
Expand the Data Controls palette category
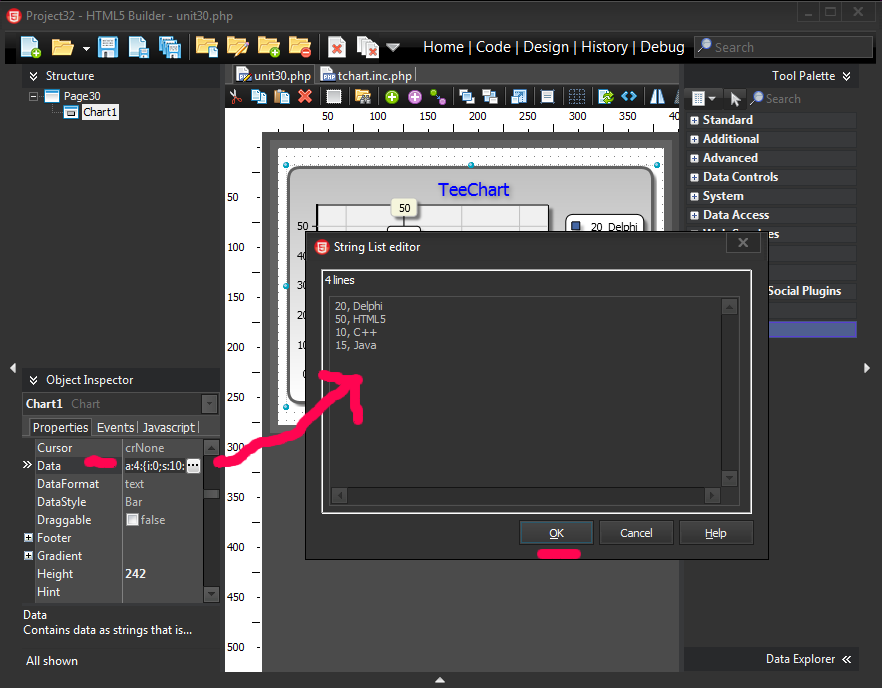pyautogui.click(x=695, y=177)
